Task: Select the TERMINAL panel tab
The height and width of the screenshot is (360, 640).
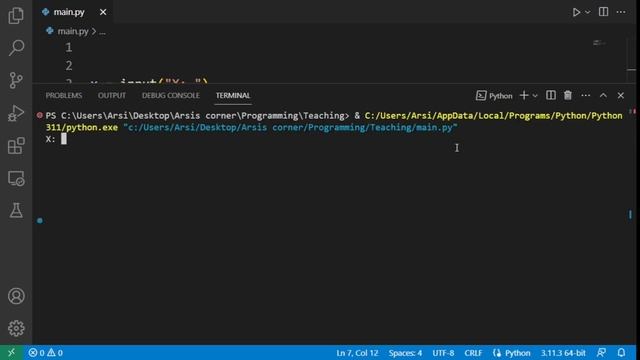Action: click(233, 96)
